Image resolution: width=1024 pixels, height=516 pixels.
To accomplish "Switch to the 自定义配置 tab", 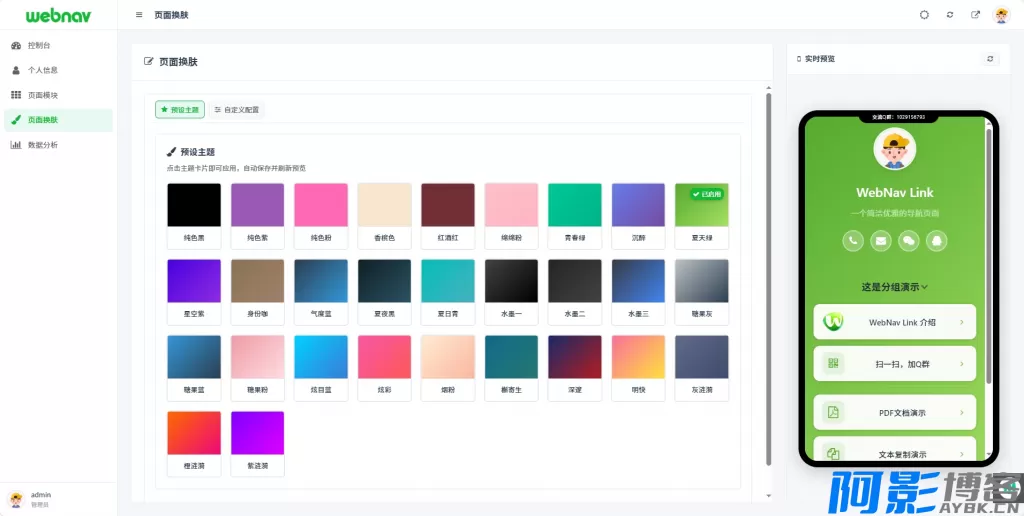I will click(237, 110).
